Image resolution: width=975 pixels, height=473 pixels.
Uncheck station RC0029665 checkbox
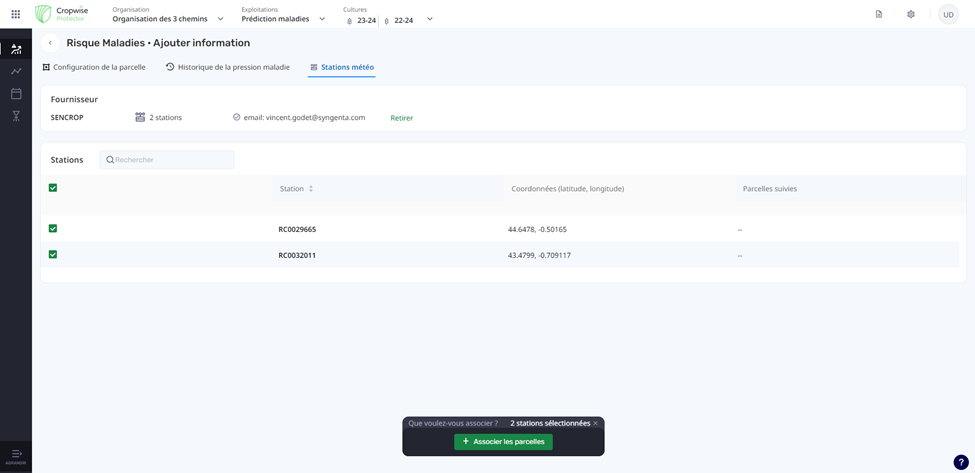point(53,229)
